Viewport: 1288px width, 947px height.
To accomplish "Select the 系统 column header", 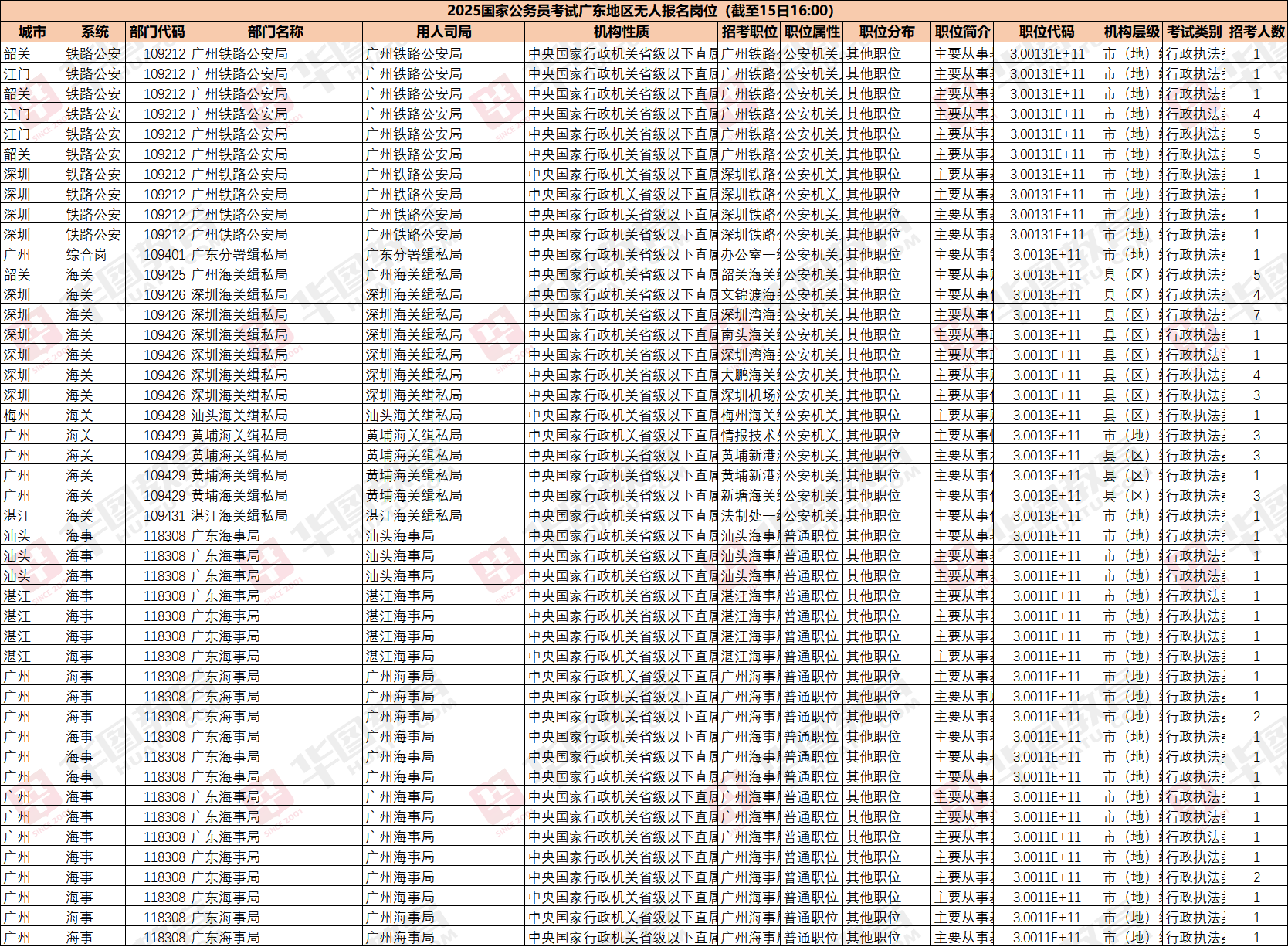I will point(94,32).
